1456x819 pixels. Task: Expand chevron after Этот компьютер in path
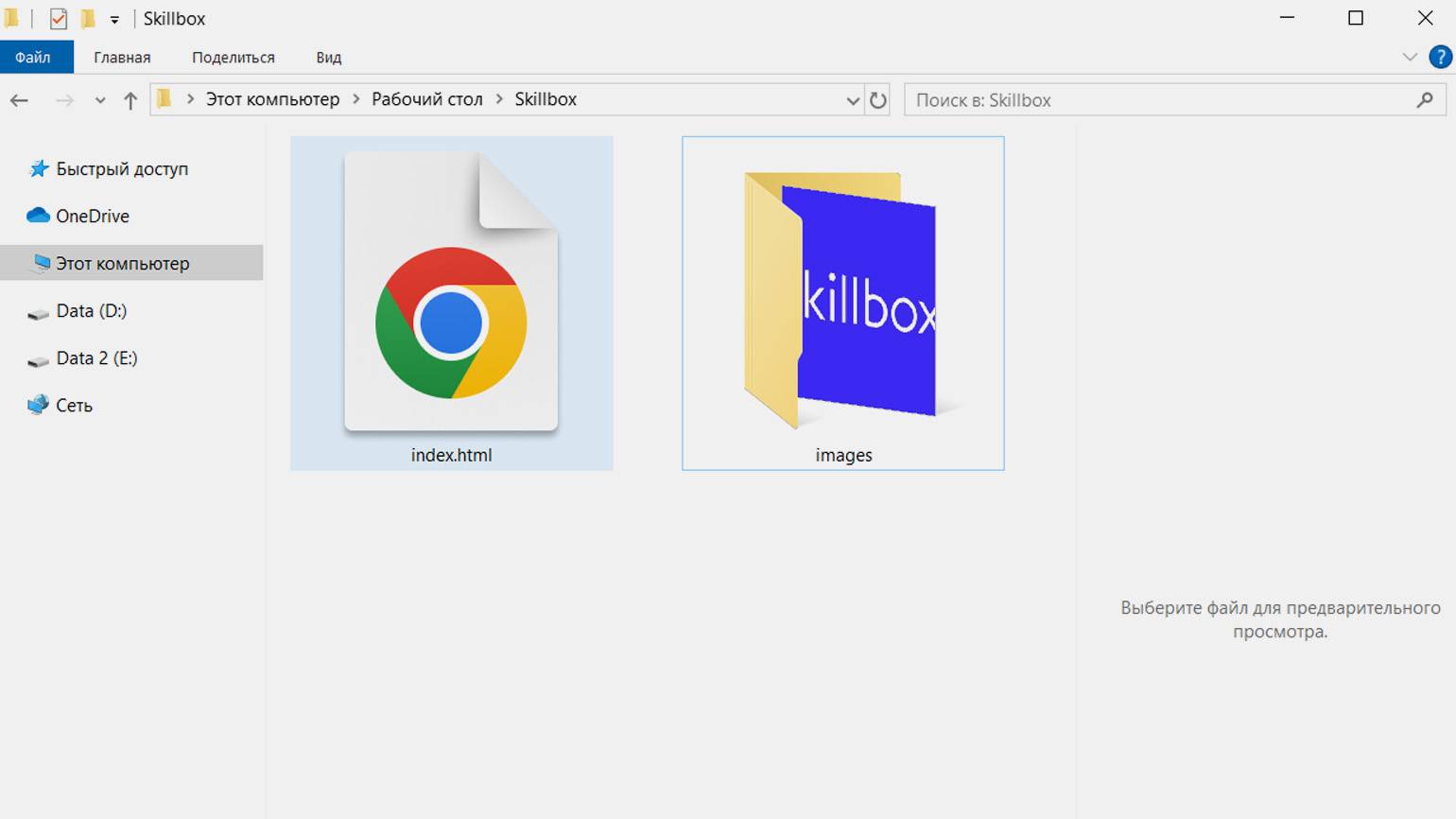(355, 98)
